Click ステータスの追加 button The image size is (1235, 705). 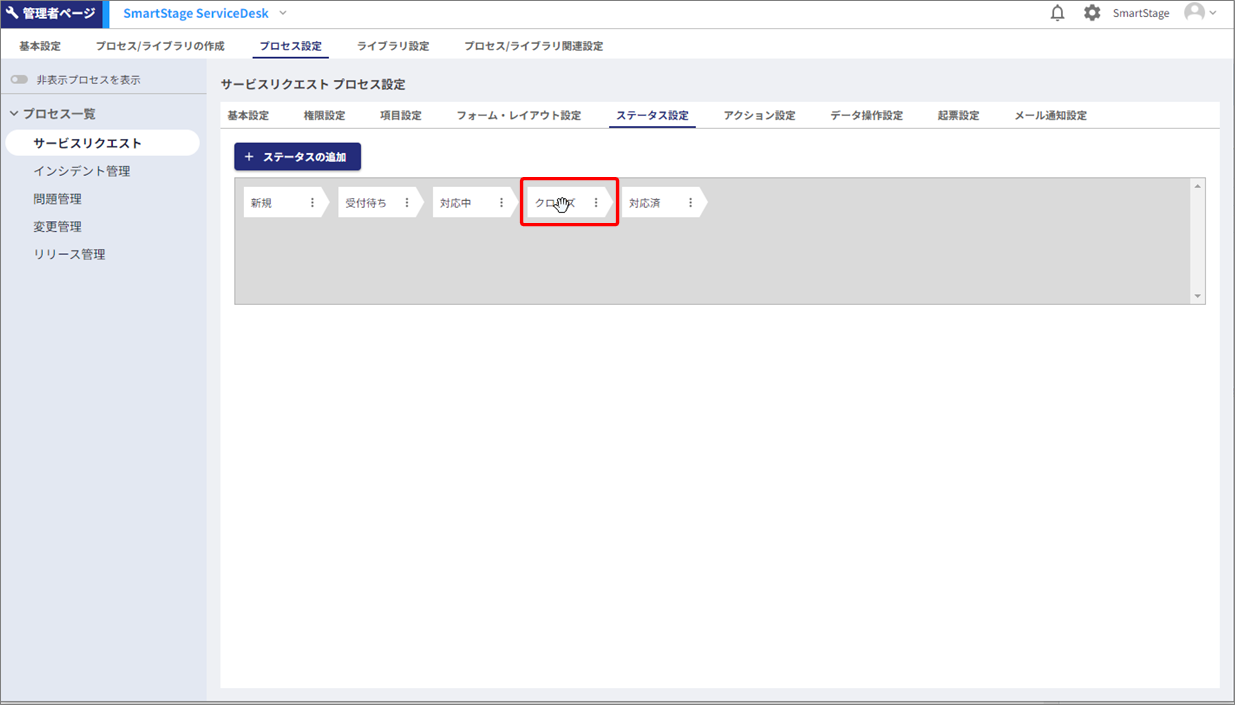click(x=297, y=157)
